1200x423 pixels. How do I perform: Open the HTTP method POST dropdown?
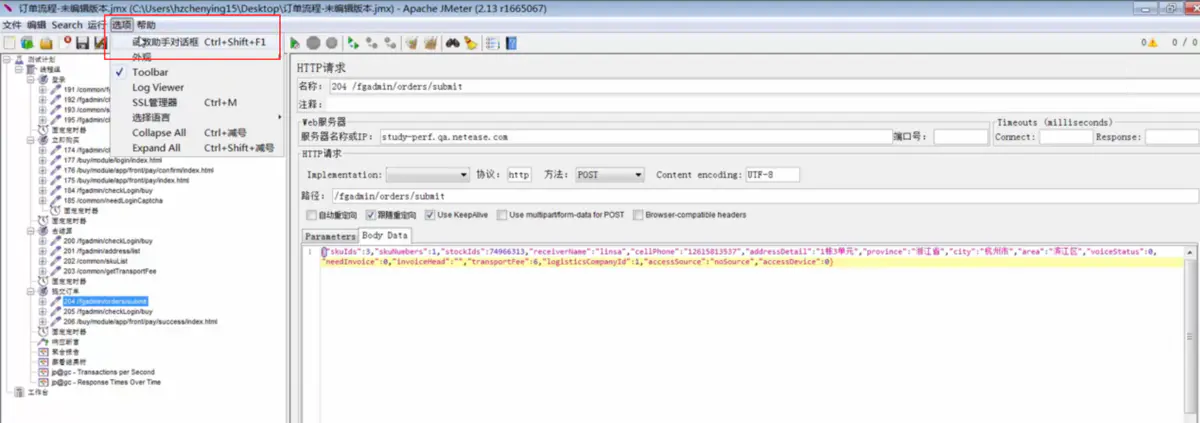(x=609, y=174)
